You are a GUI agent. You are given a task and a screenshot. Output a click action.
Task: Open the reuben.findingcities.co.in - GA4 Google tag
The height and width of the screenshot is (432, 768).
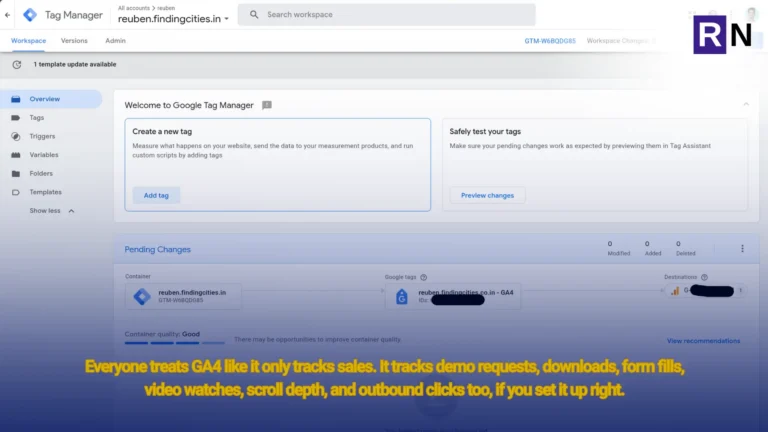[x=453, y=296]
